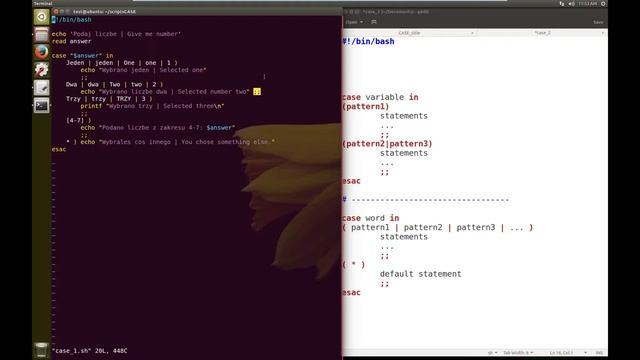The image size is (640, 360).
Task: Open the Ubuntu Dash search launcher icon
Action: (41, 17)
